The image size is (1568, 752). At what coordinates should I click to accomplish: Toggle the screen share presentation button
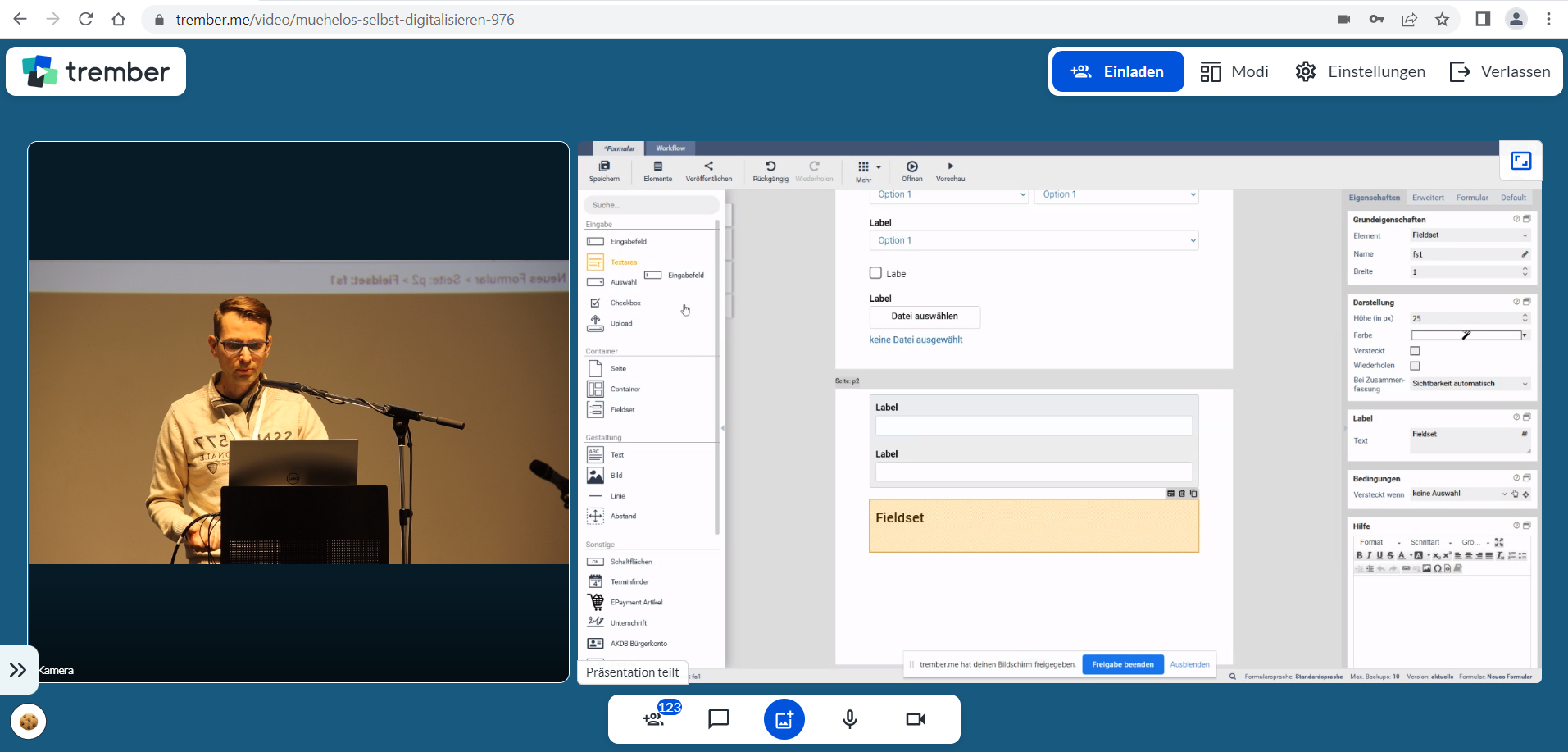[x=784, y=719]
